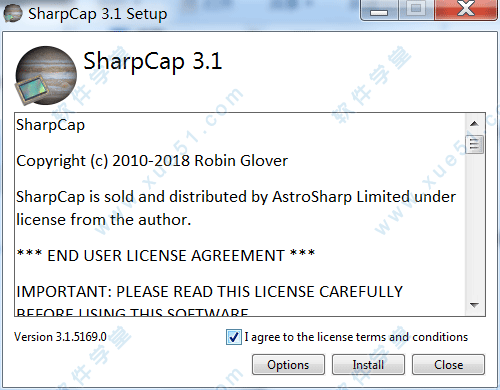Click the maximize button in title bar
The width and height of the screenshot is (500, 390).
pos(416,10)
